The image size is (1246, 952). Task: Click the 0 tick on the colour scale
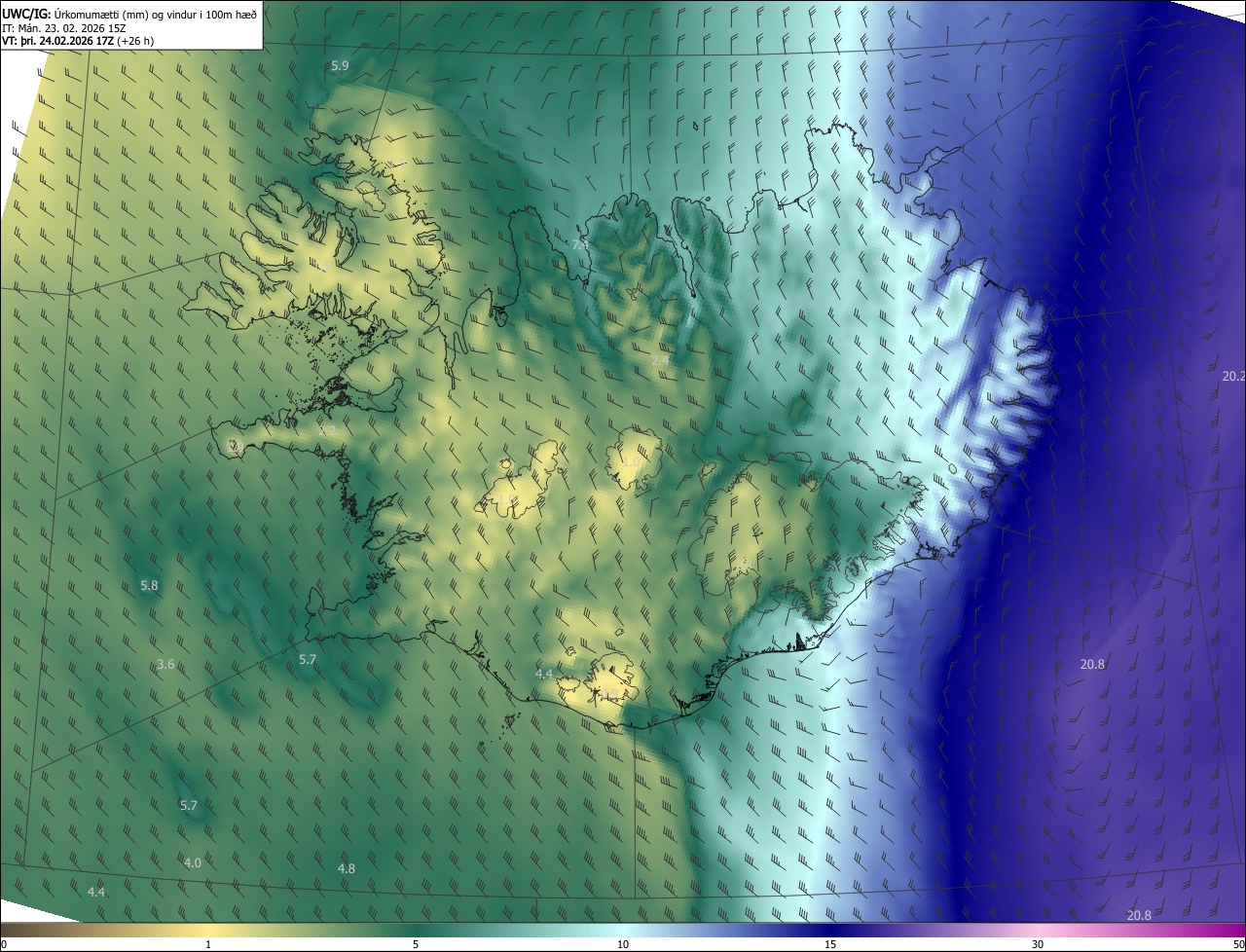click(x=4, y=945)
